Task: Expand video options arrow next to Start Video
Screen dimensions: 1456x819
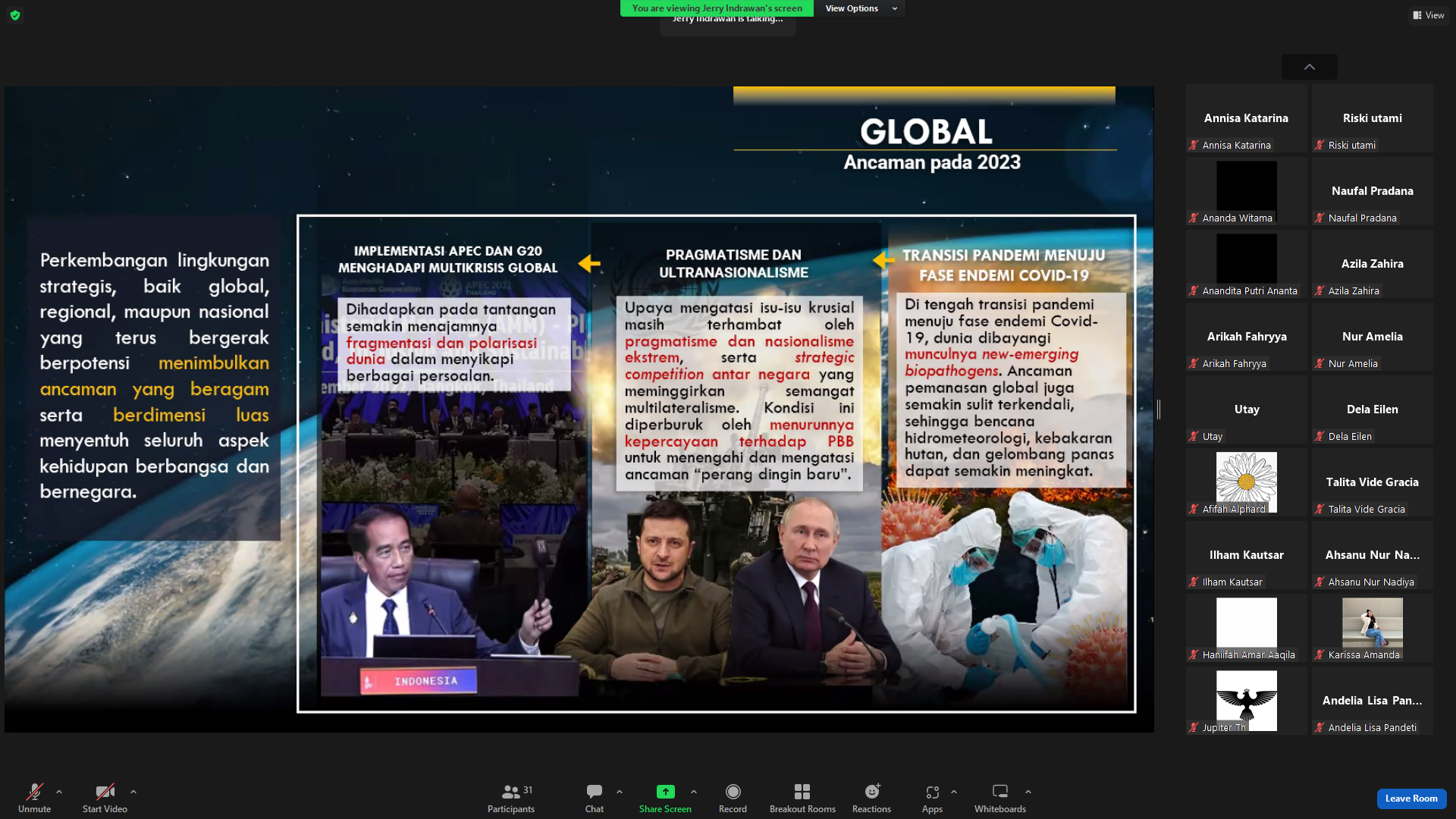Action: click(133, 792)
